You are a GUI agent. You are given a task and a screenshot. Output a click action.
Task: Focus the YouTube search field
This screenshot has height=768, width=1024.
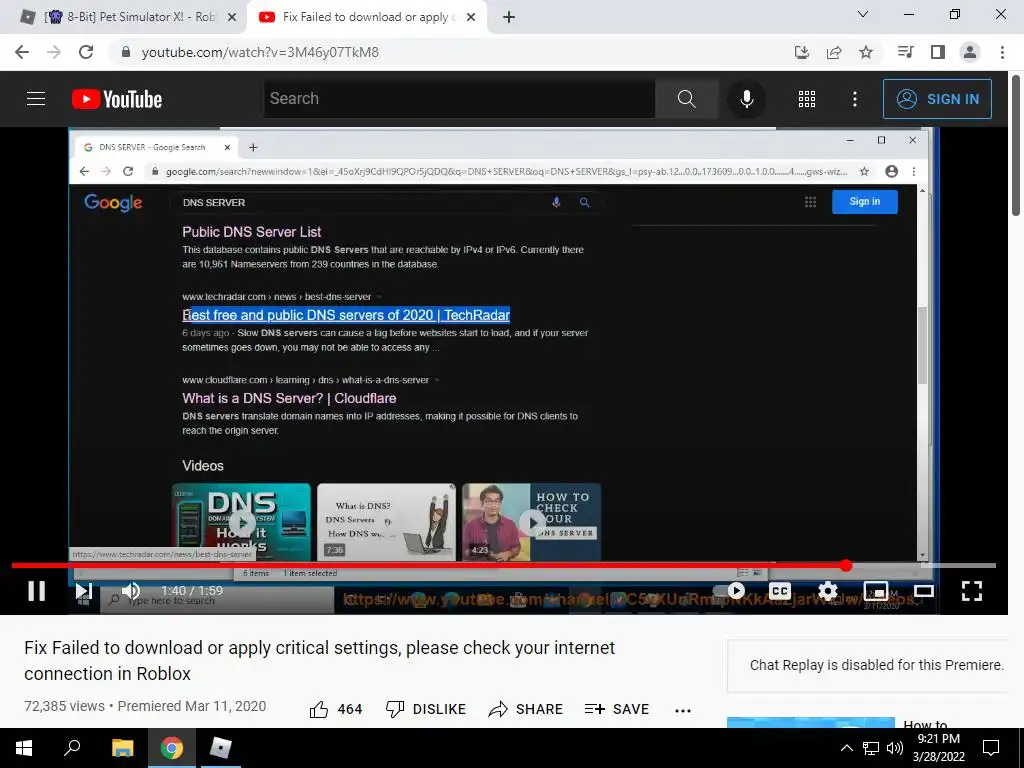click(x=459, y=99)
